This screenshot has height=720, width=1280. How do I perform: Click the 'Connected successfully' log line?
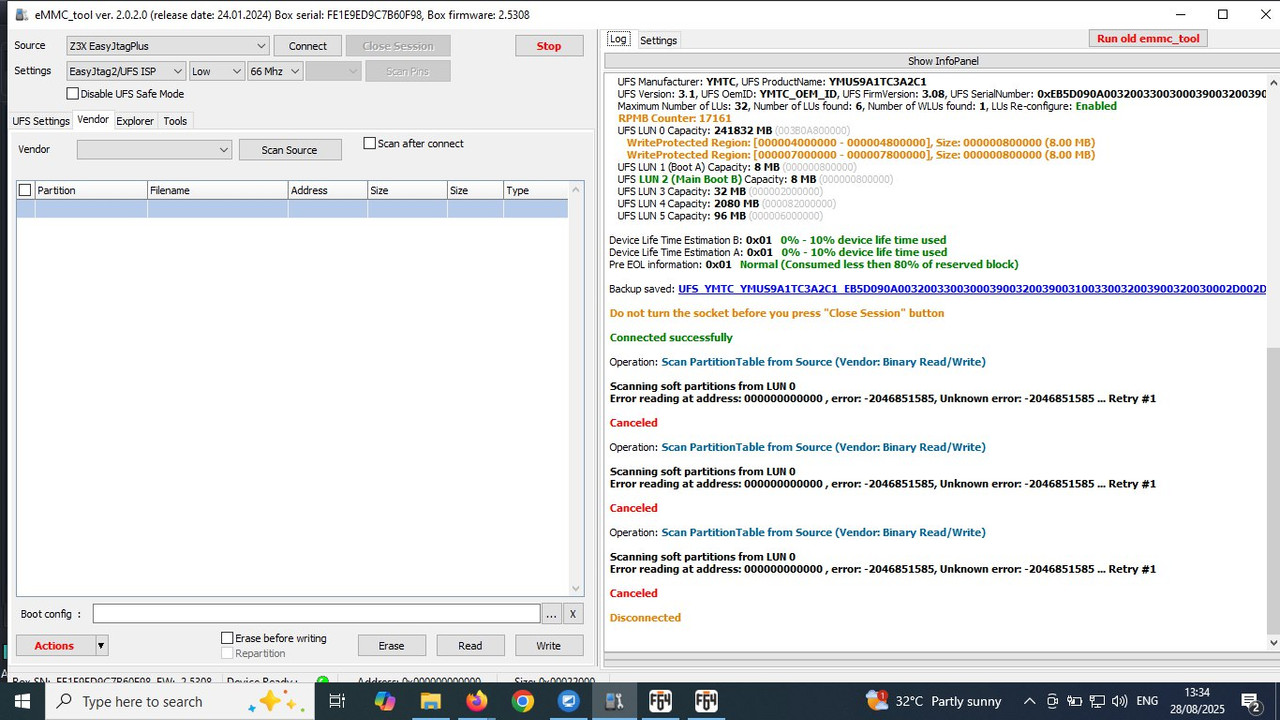click(x=671, y=338)
